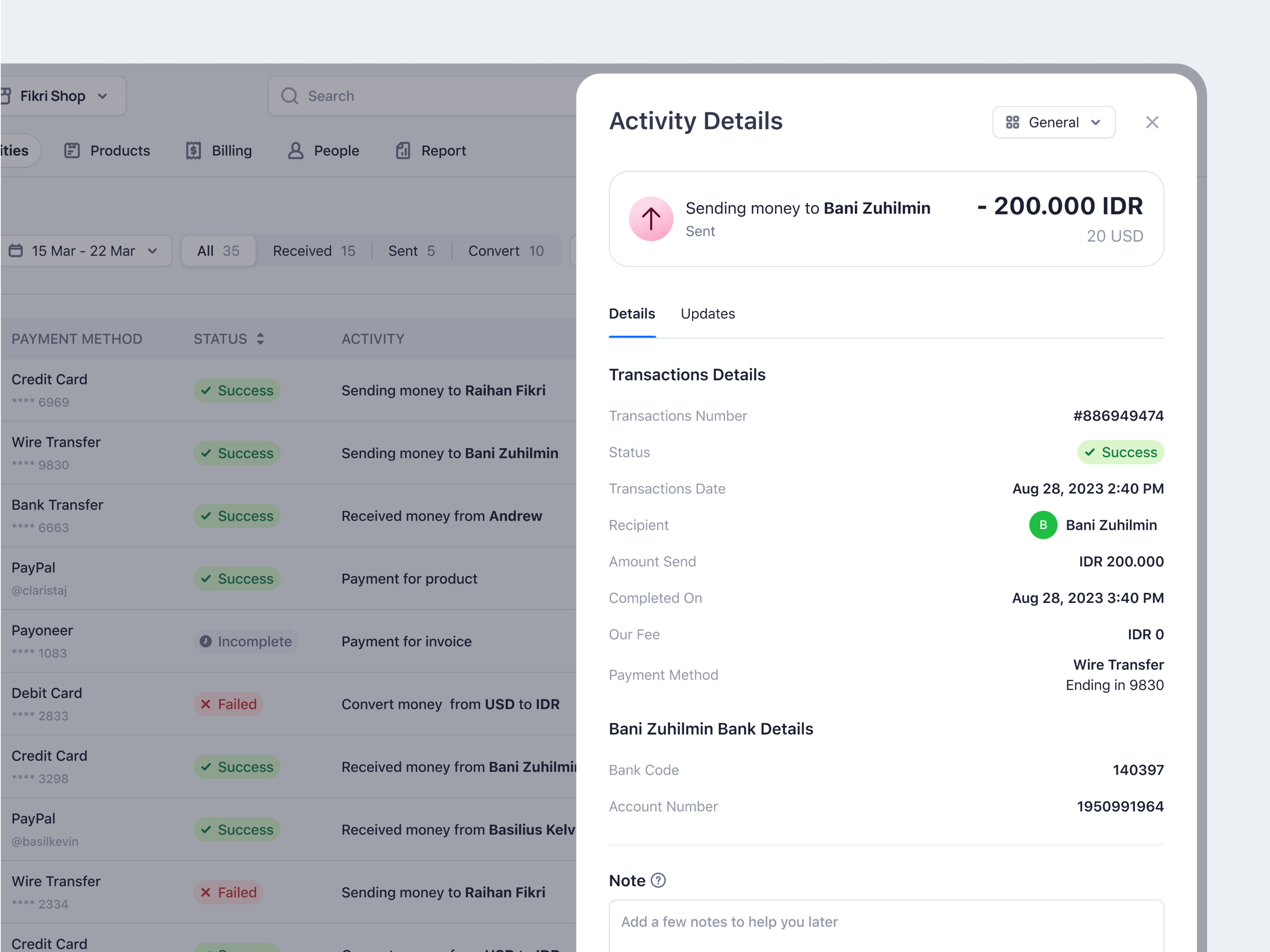Open the General view dropdown

[1054, 122]
